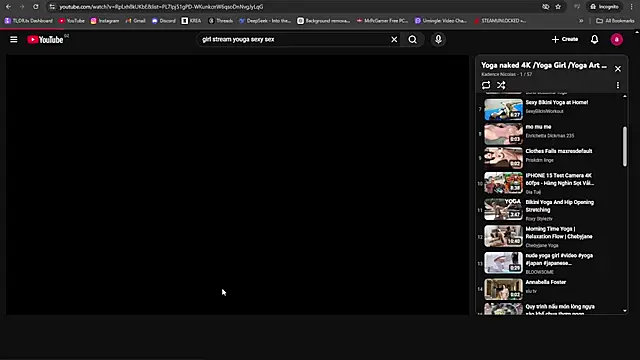The width and height of the screenshot is (640, 360).
Task: Select 'Morning Time Yoga | Relaxation Flow' video
Action: (559, 233)
